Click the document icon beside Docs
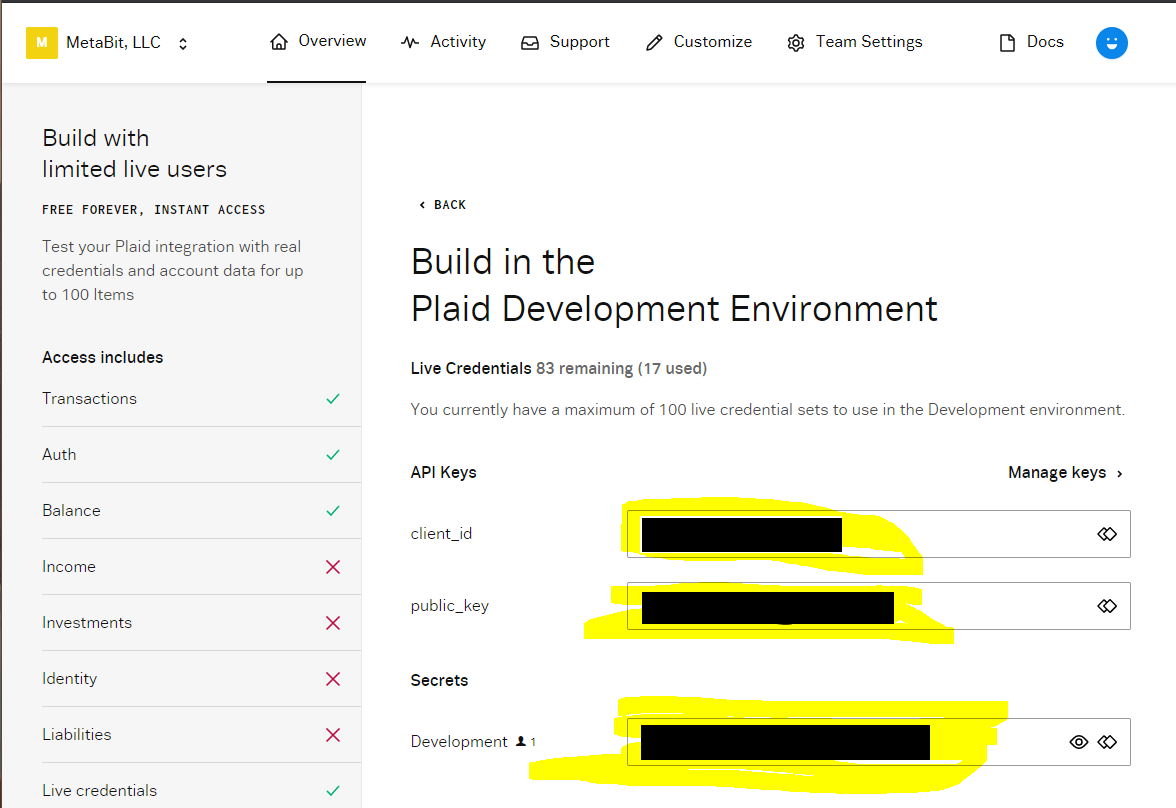The image size is (1176, 808). tap(1007, 43)
